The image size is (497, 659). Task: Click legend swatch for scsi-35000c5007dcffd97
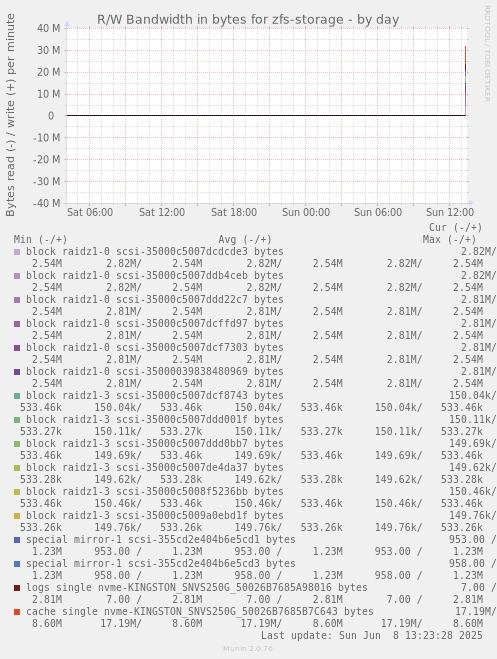click(x=17, y=324)
